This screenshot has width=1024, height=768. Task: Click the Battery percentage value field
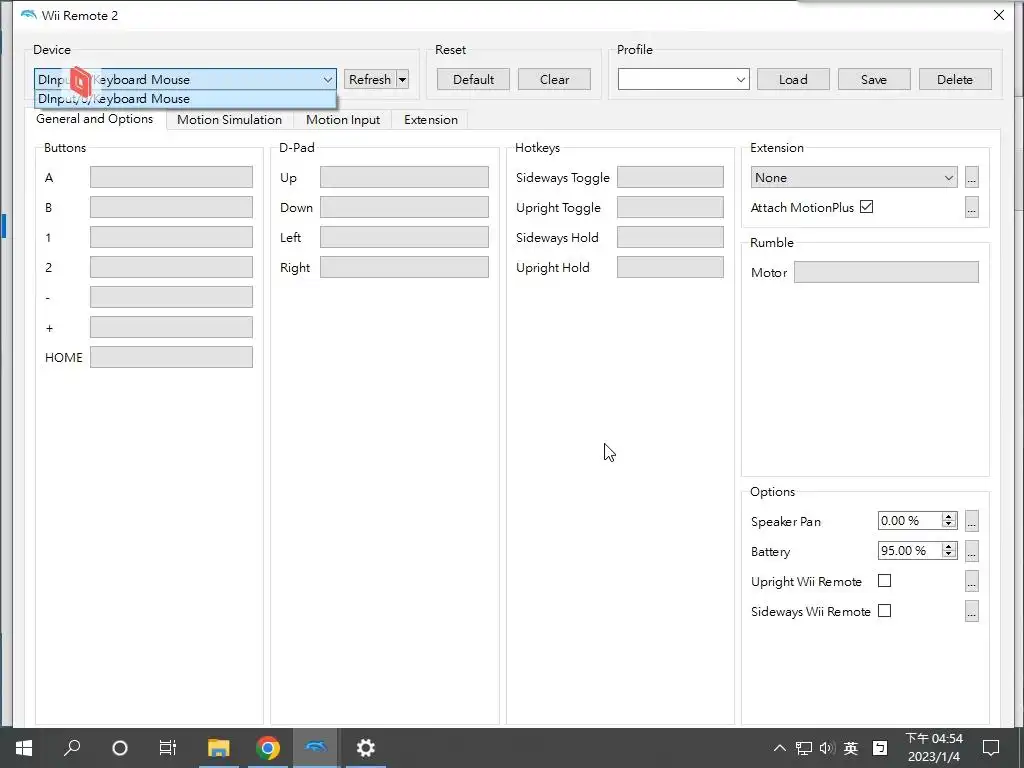910,551
